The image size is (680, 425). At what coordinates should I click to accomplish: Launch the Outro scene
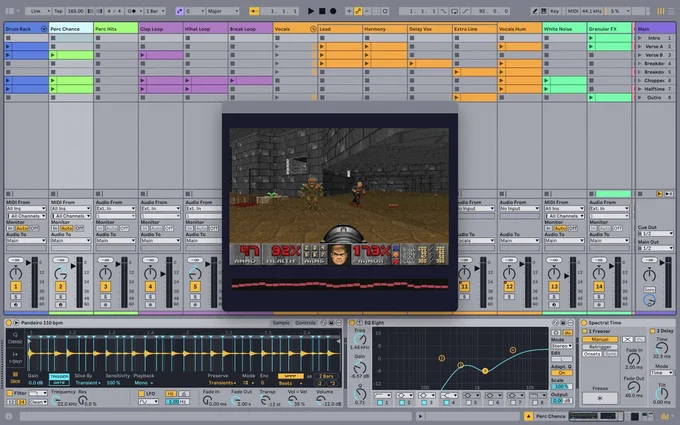coord(640,98)
